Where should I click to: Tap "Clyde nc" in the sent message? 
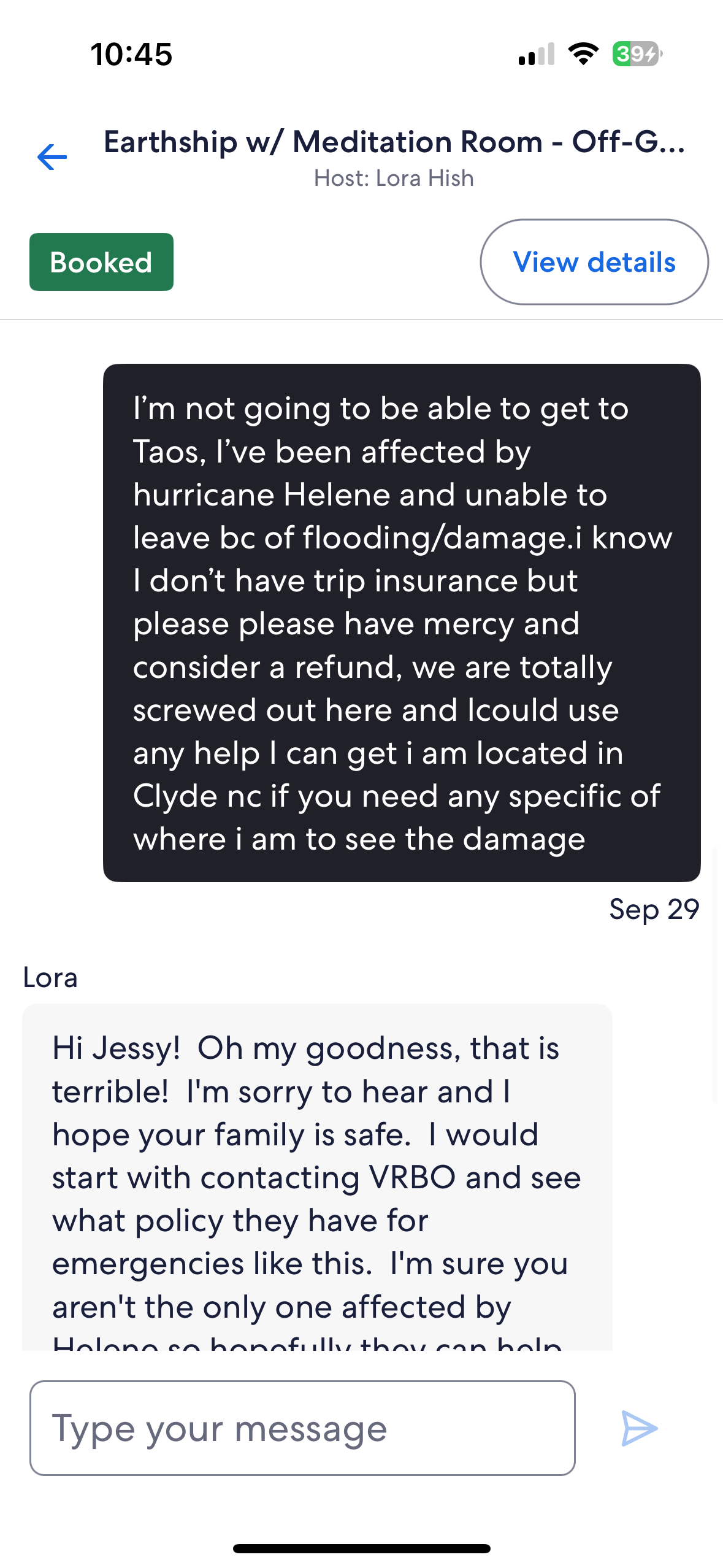197,796
